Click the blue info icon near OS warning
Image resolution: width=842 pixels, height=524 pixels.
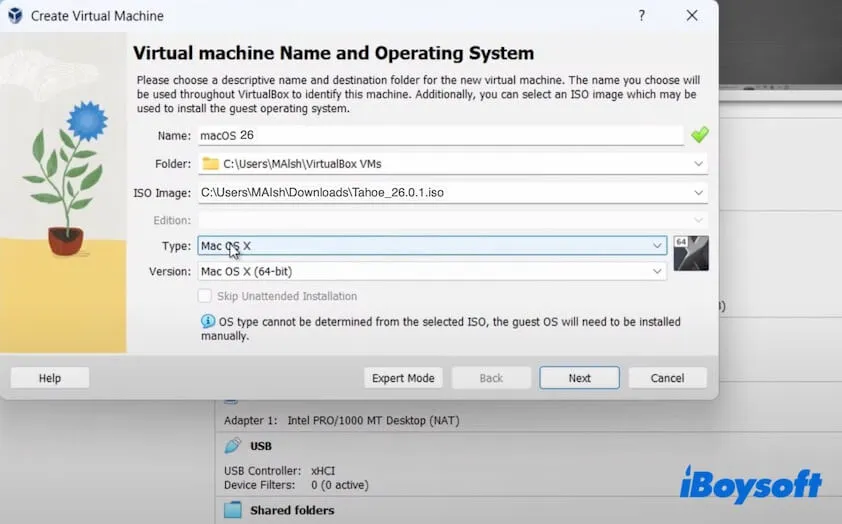208,322
